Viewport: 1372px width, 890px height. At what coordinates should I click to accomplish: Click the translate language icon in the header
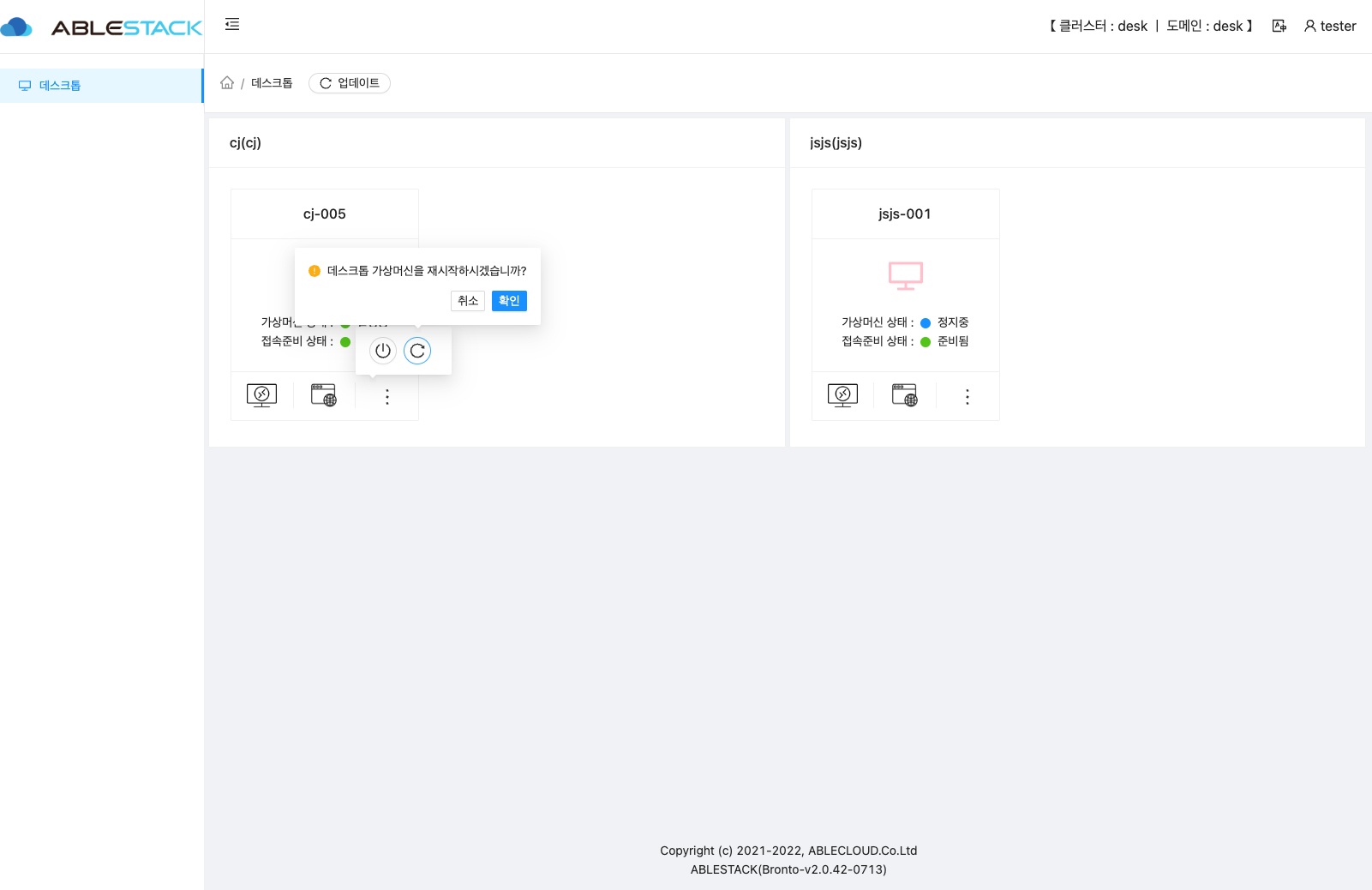point(1279,26)
